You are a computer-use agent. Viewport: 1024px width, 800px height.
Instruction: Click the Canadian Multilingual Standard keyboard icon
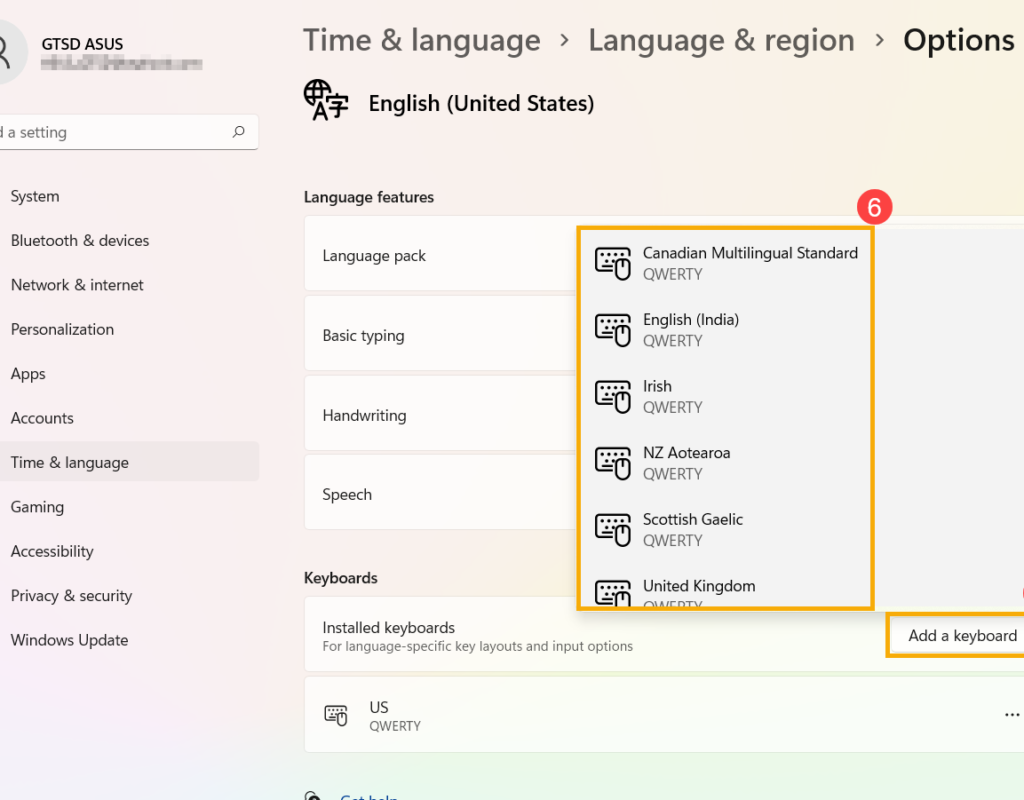pyautogui.click(x=613, y=263)
